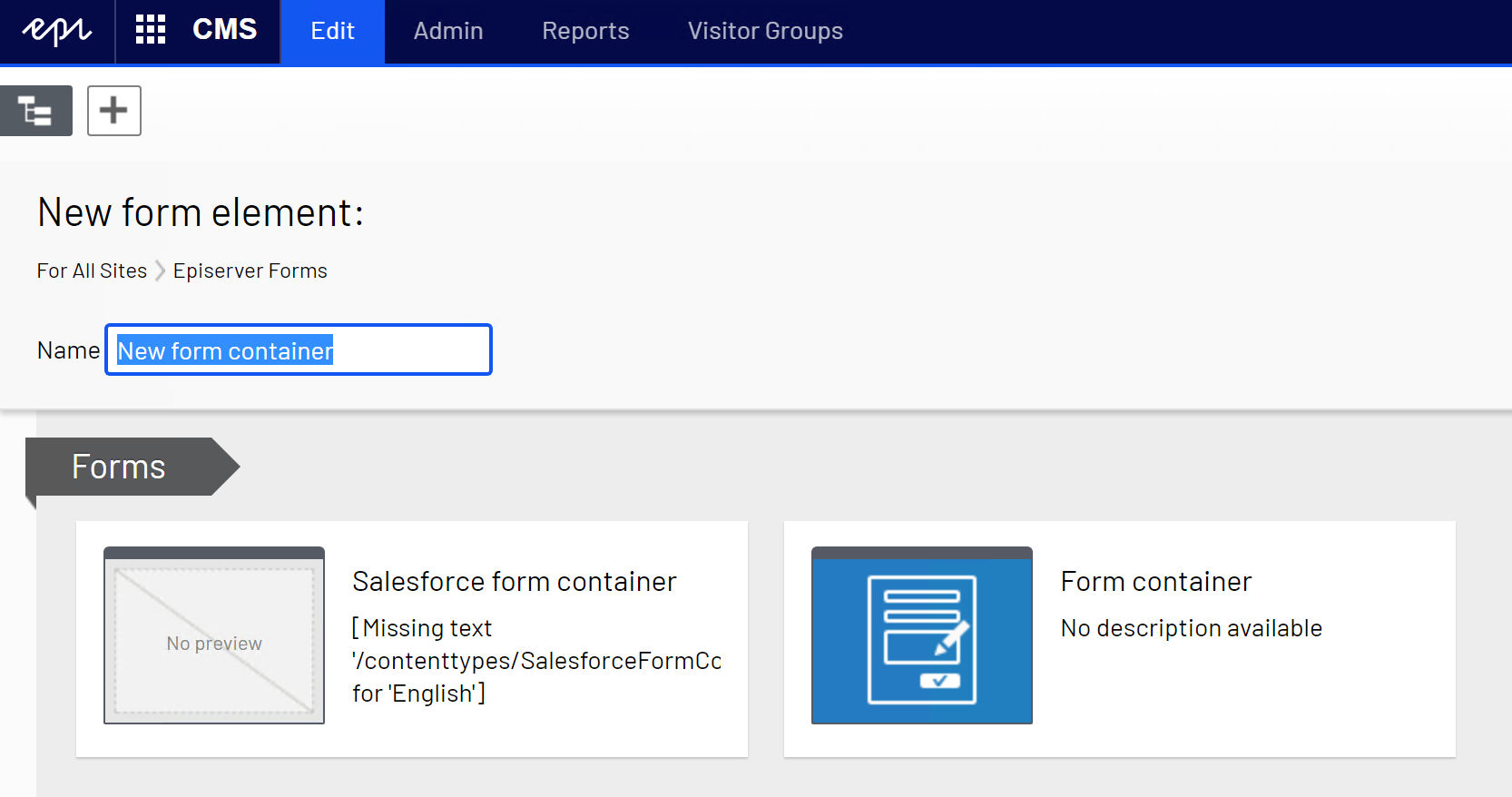Image resolution: width=1512 pixels, height=797 pixels.
Task: Click the Salesforce 'Missing text' description
Action: point(535,661)
